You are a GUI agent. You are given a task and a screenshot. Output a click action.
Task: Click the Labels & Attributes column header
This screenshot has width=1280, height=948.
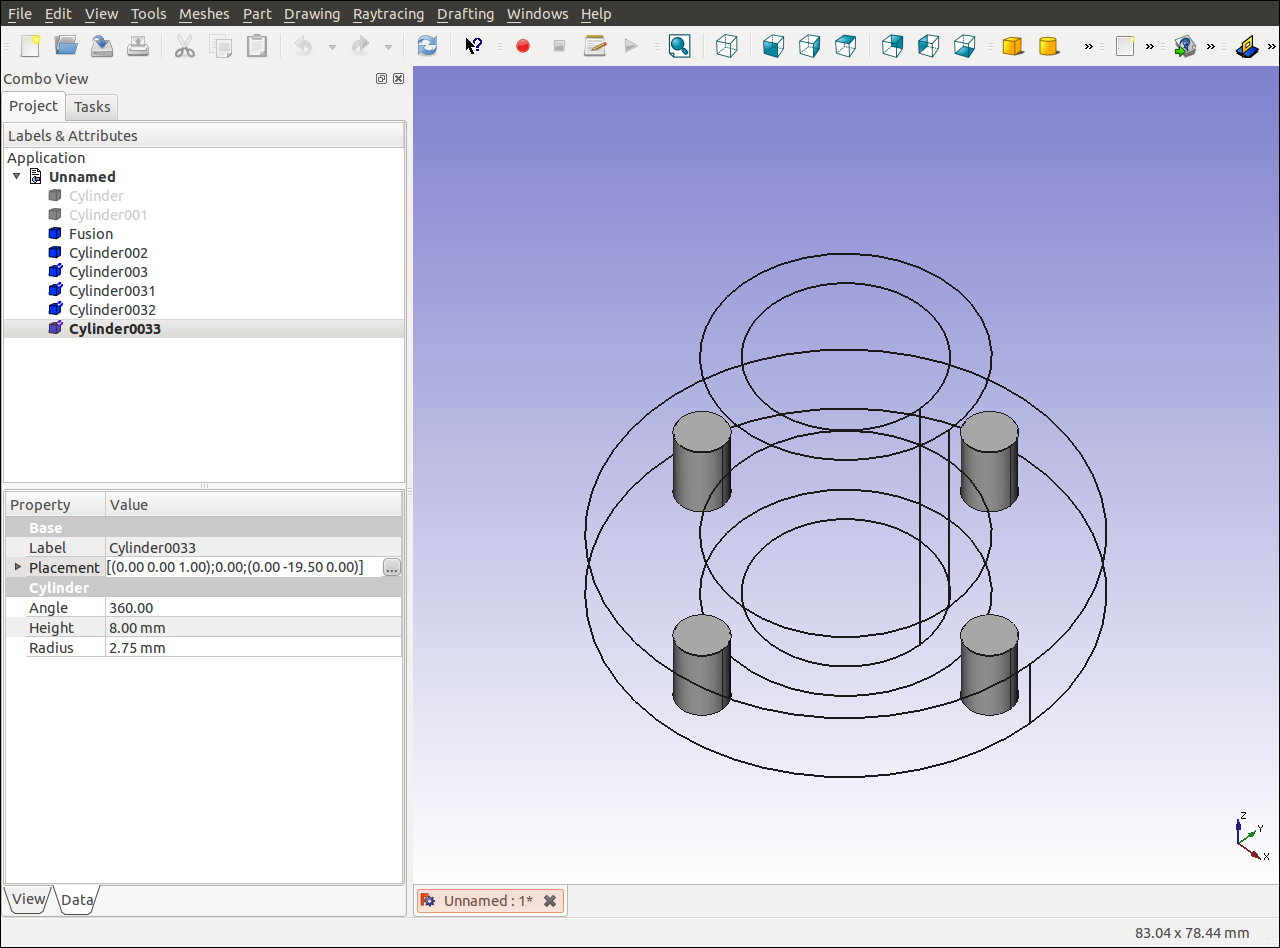(204, 136)
